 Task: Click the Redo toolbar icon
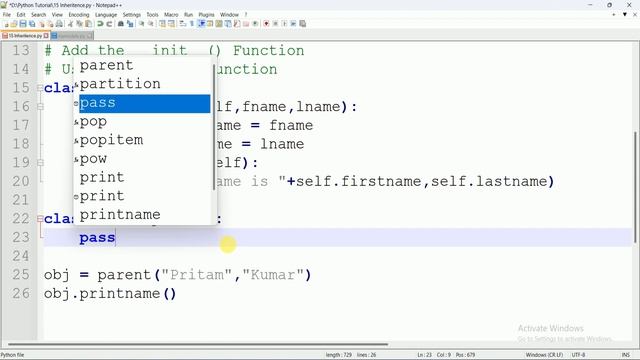(109, 24)
